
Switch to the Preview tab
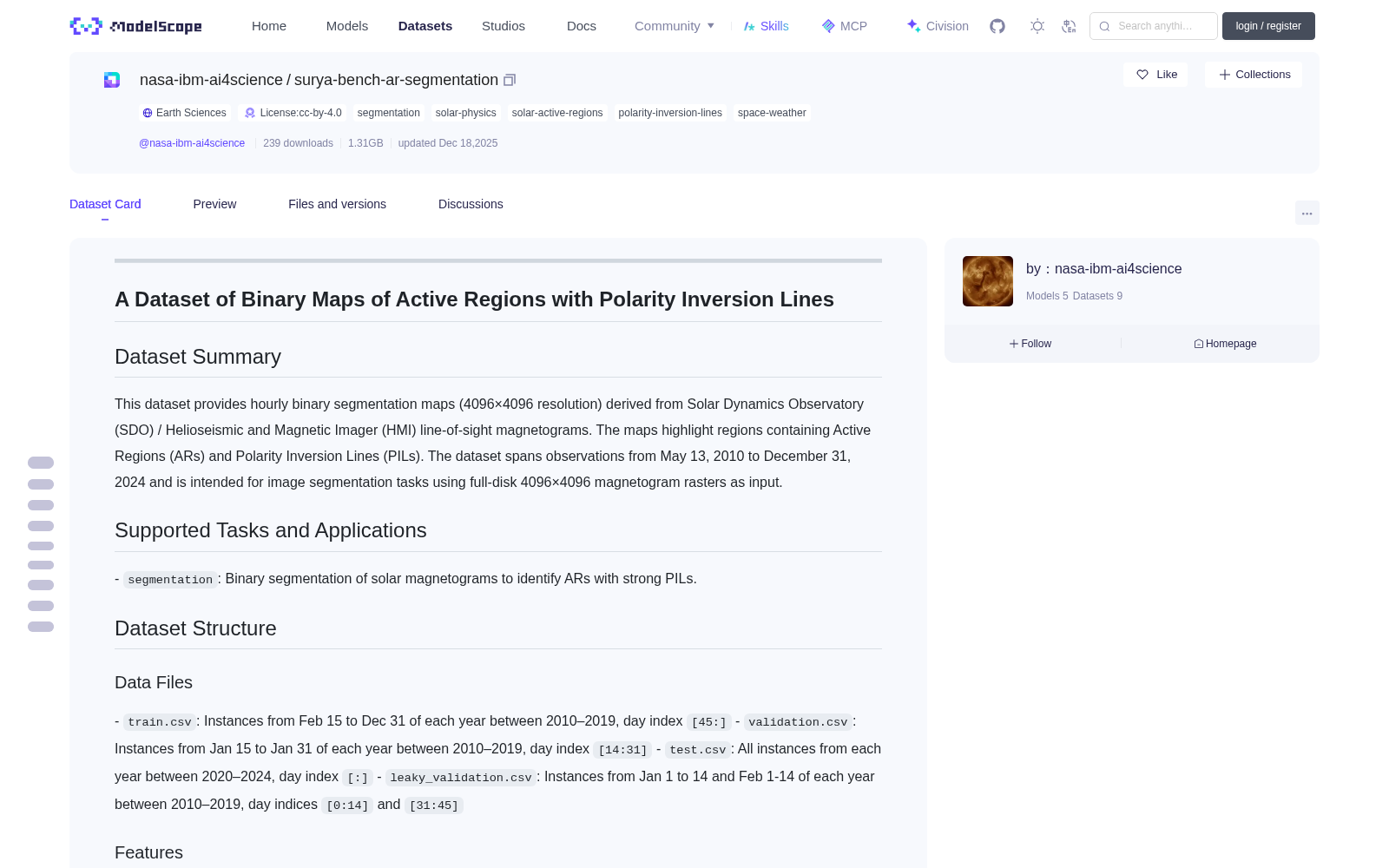coord(214,204)
